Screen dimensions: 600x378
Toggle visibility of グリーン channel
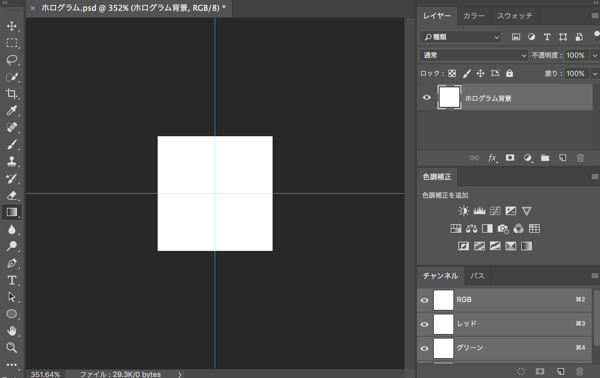(424, 349)
